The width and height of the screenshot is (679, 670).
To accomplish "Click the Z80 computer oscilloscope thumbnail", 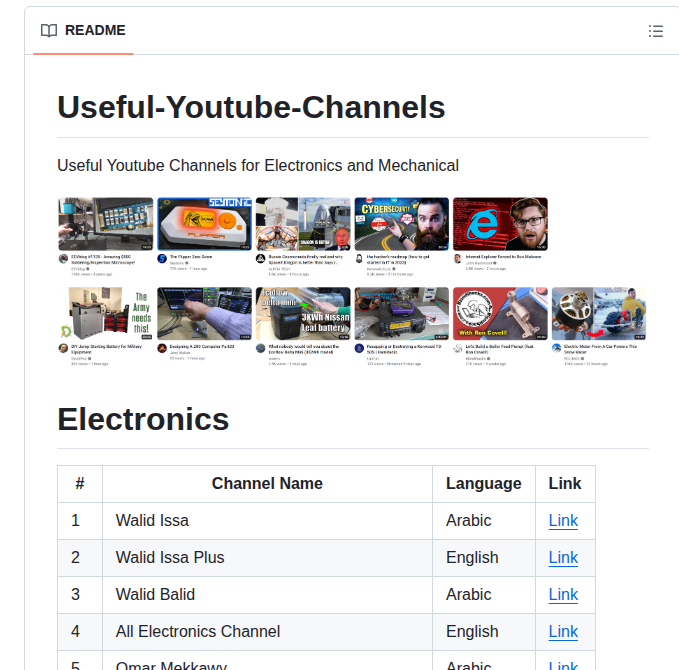I will coord(204,314).
